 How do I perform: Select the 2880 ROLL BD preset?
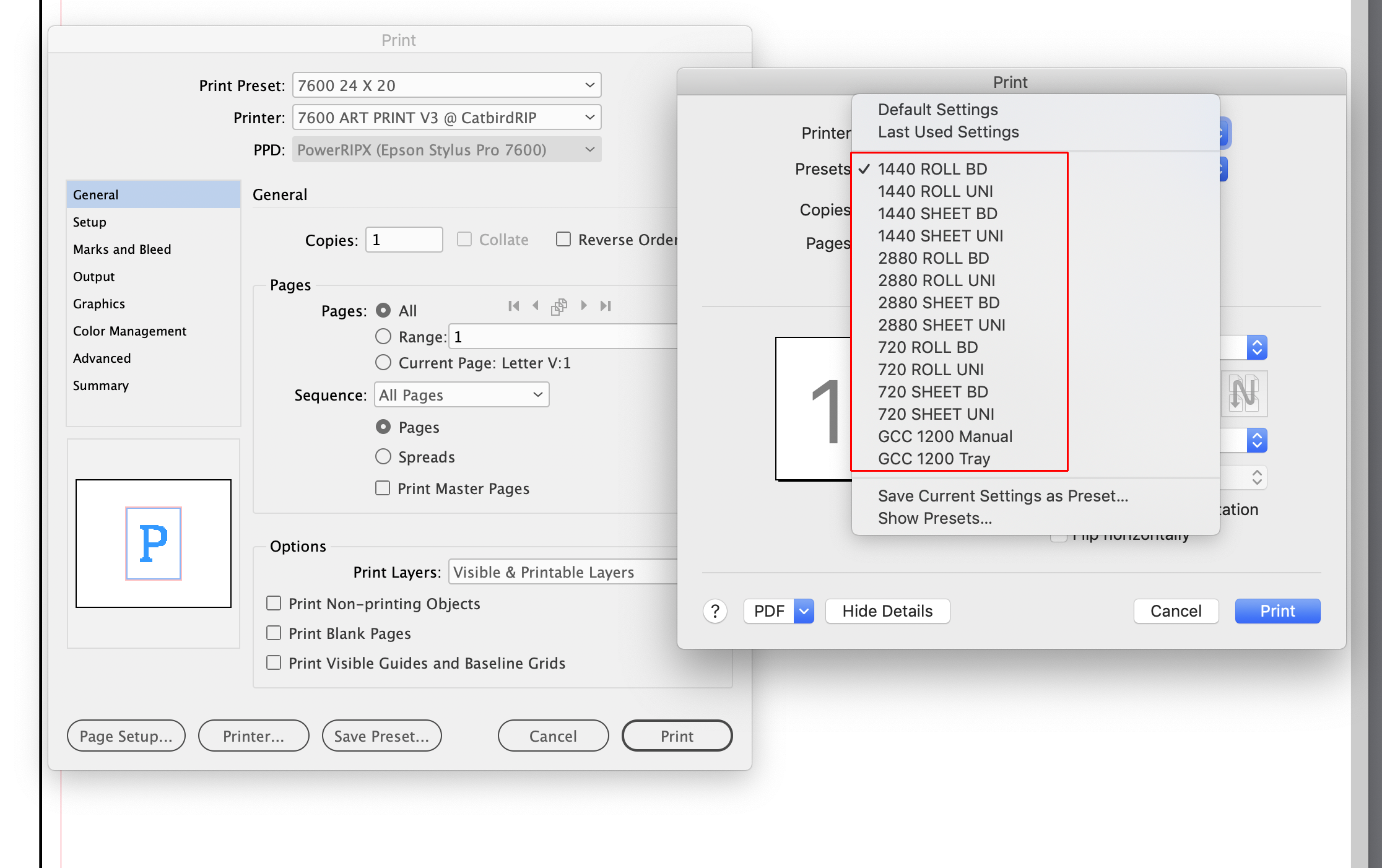click(934, 258)
